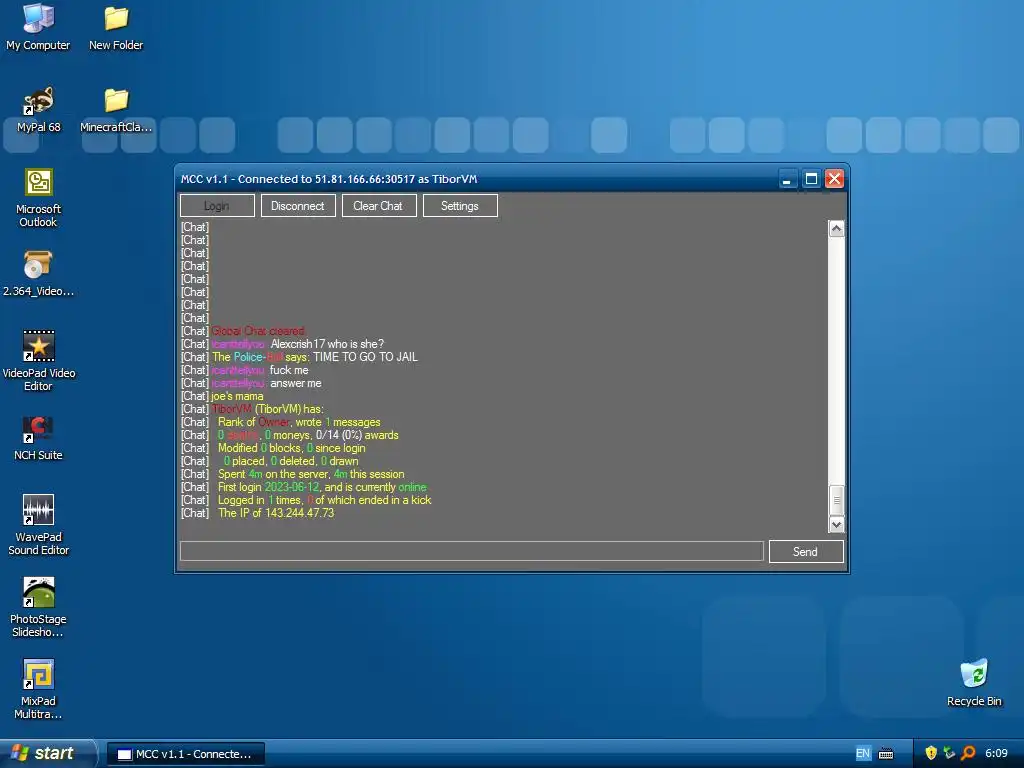Open the Windows start menu
Image resolution: width=1024 pixels, height=768 pixels.
(47, 754)
